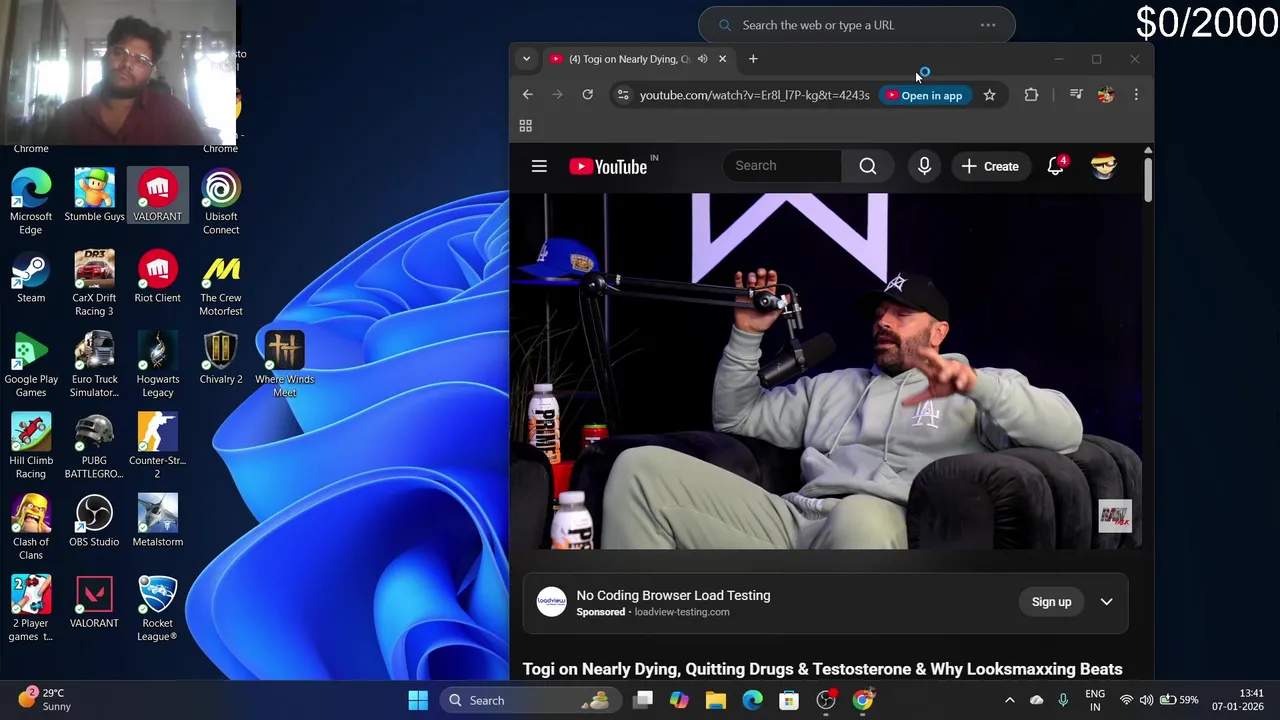Viewport: 1280px width, 720px height.
Task: Search with voice microphone on YouTube
Action: point(924,166)
